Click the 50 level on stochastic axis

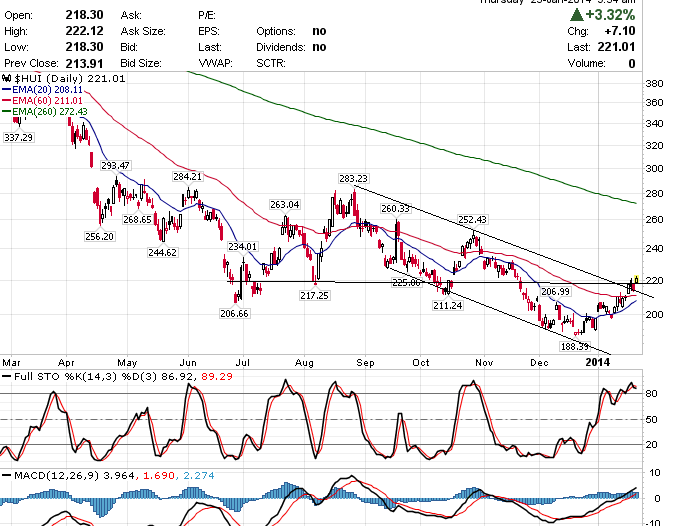click(x=651, y=420)
